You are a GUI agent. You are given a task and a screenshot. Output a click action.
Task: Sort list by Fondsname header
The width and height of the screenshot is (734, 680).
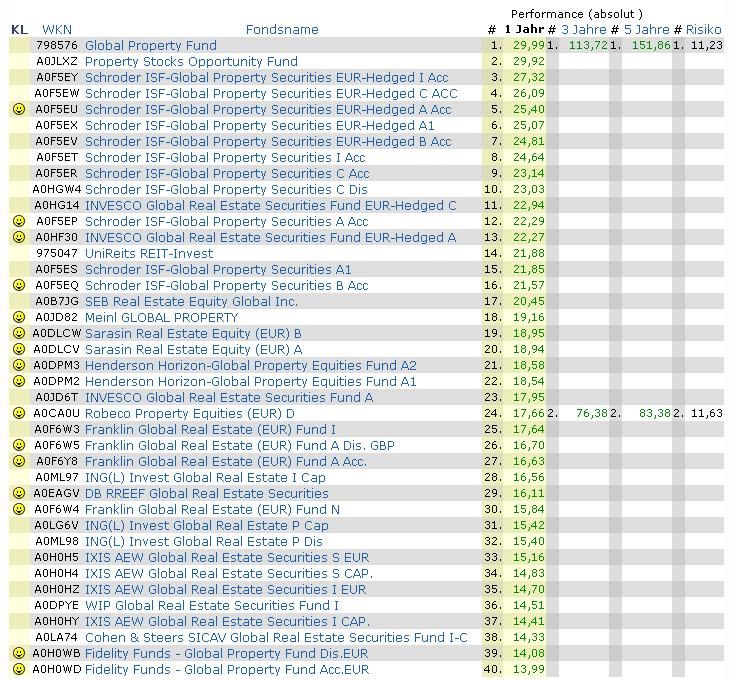tap(282, 29)
